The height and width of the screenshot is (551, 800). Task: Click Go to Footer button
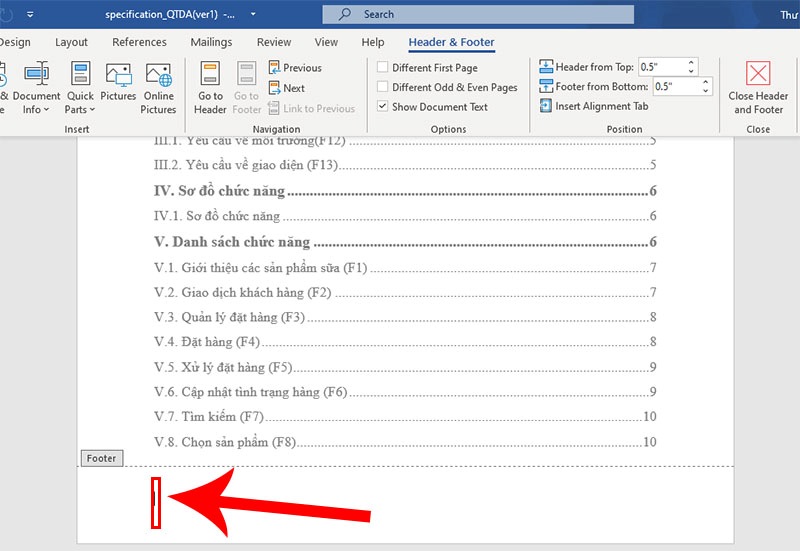246,88
